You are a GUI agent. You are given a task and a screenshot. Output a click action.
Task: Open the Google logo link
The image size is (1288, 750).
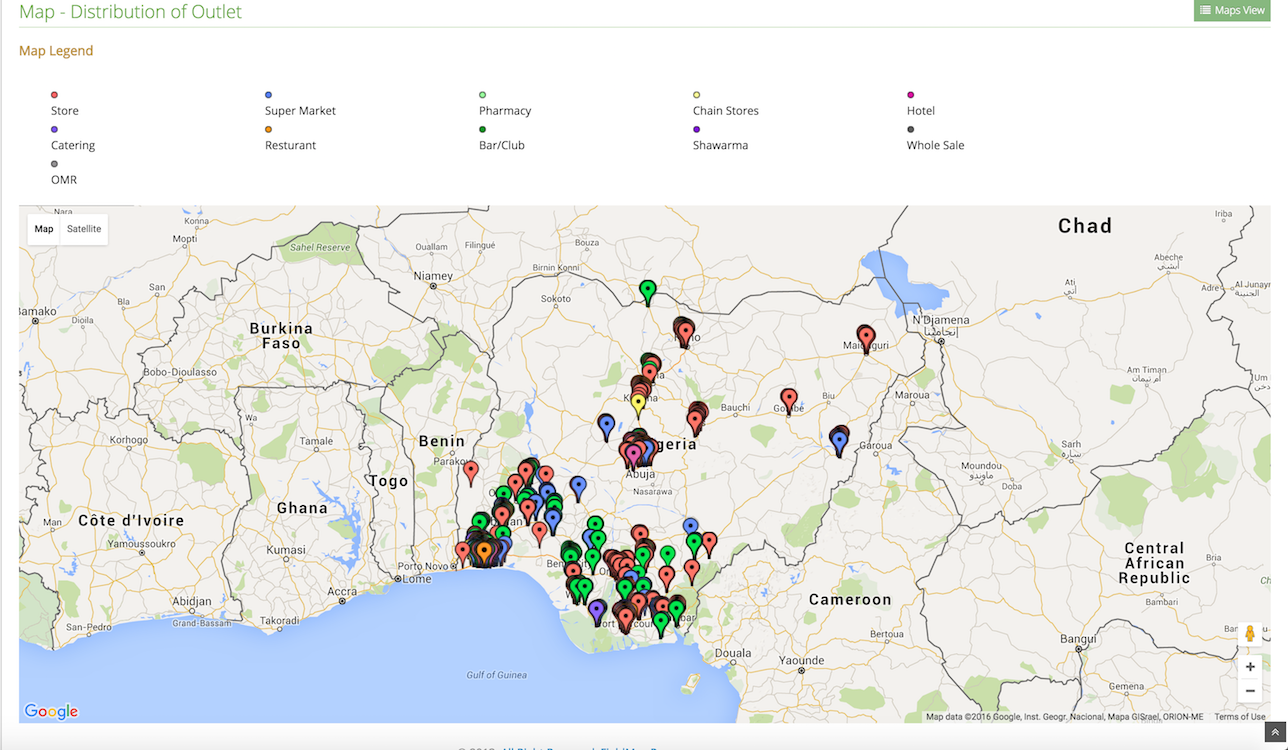click(x=51, y=711)
